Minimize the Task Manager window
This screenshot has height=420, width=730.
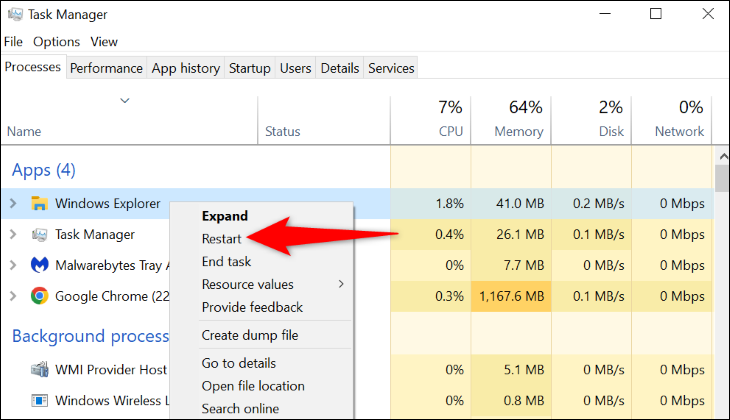click(x=605, y=14)
